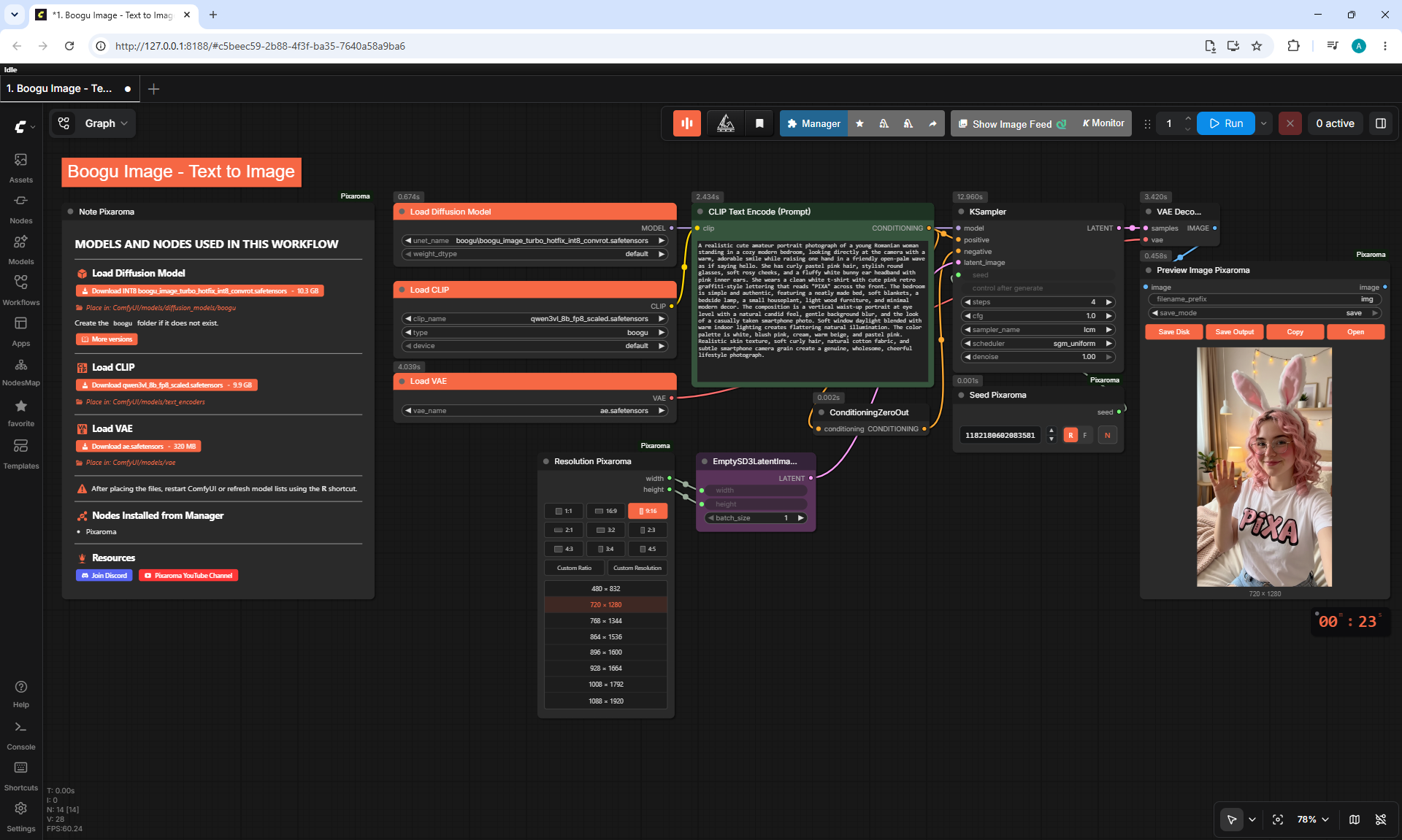Click the Copy button under preview
This screenshot has width=1402, height=840.
1295,331
